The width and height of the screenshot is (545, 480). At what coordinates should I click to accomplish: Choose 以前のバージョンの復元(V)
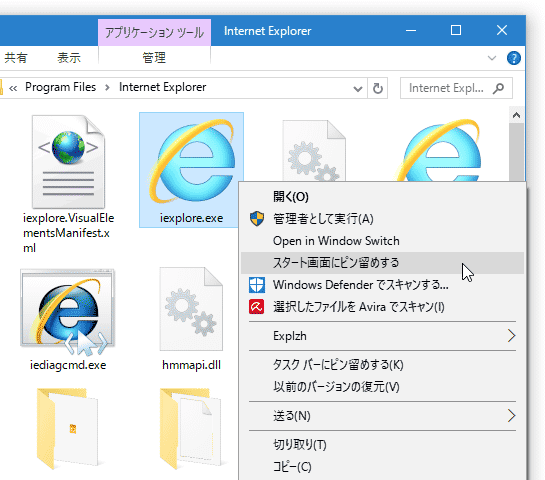click(x=382, y=387)
